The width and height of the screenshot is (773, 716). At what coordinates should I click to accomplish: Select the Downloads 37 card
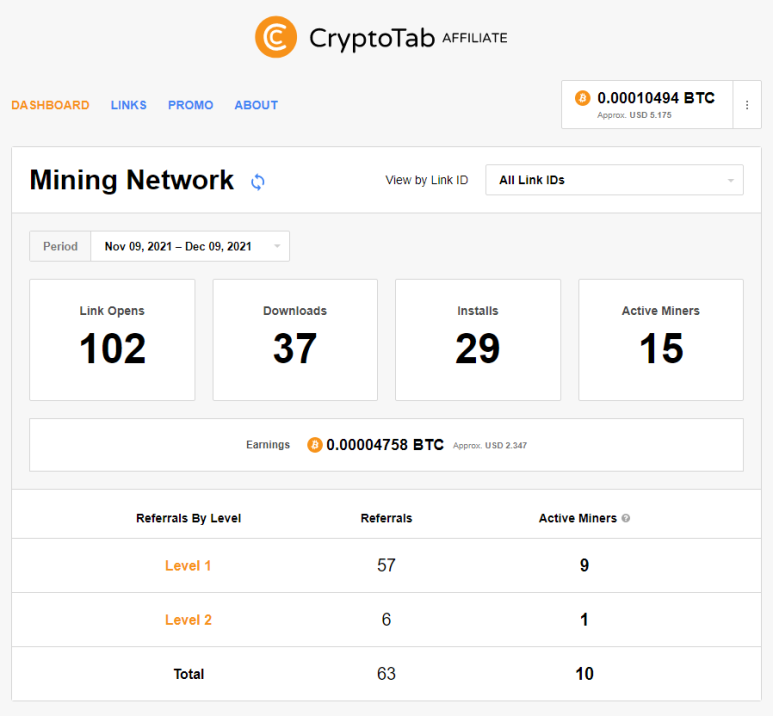[x=295, y=340]
